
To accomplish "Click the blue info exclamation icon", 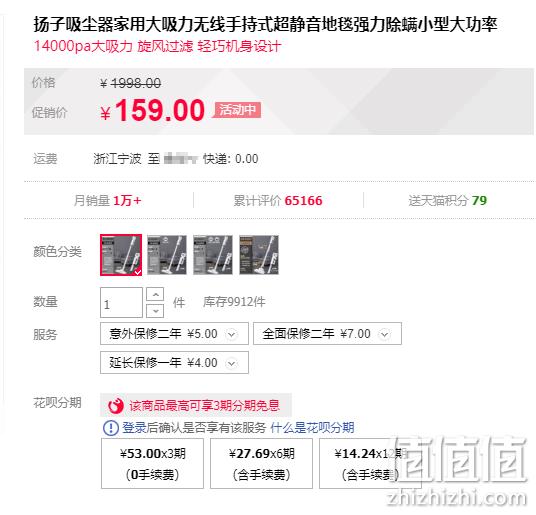I will (111, 428).
